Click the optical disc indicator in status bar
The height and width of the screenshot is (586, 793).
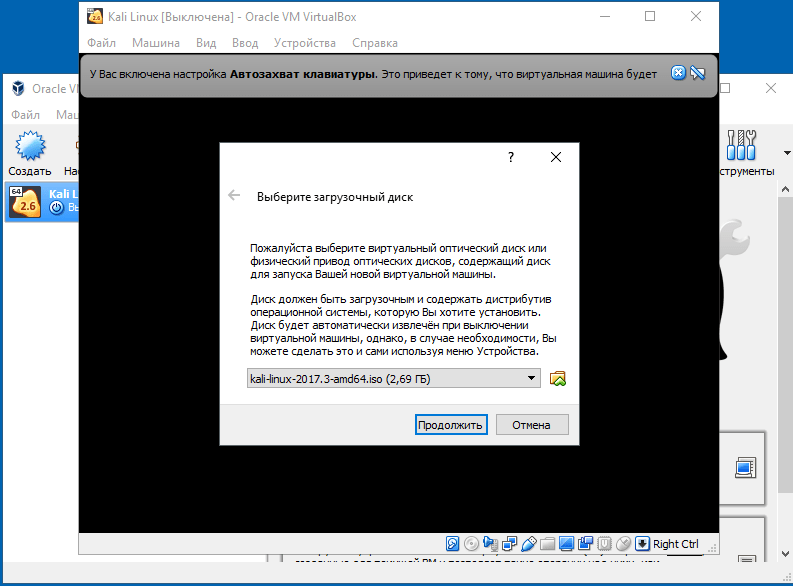tap(471, 544)
